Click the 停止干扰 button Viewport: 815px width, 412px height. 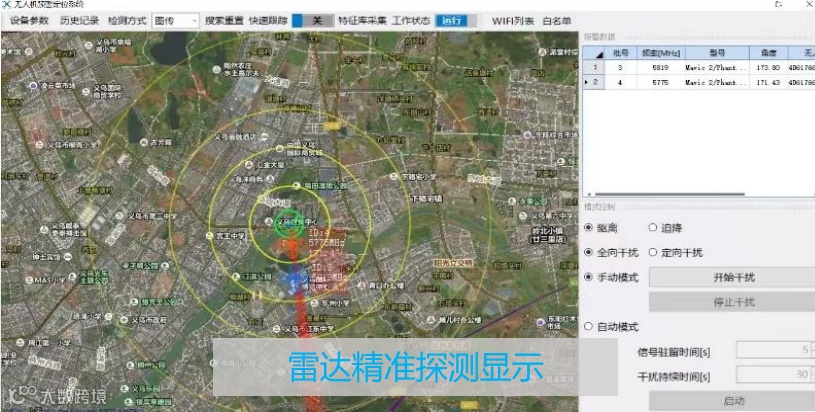(733, 302)
